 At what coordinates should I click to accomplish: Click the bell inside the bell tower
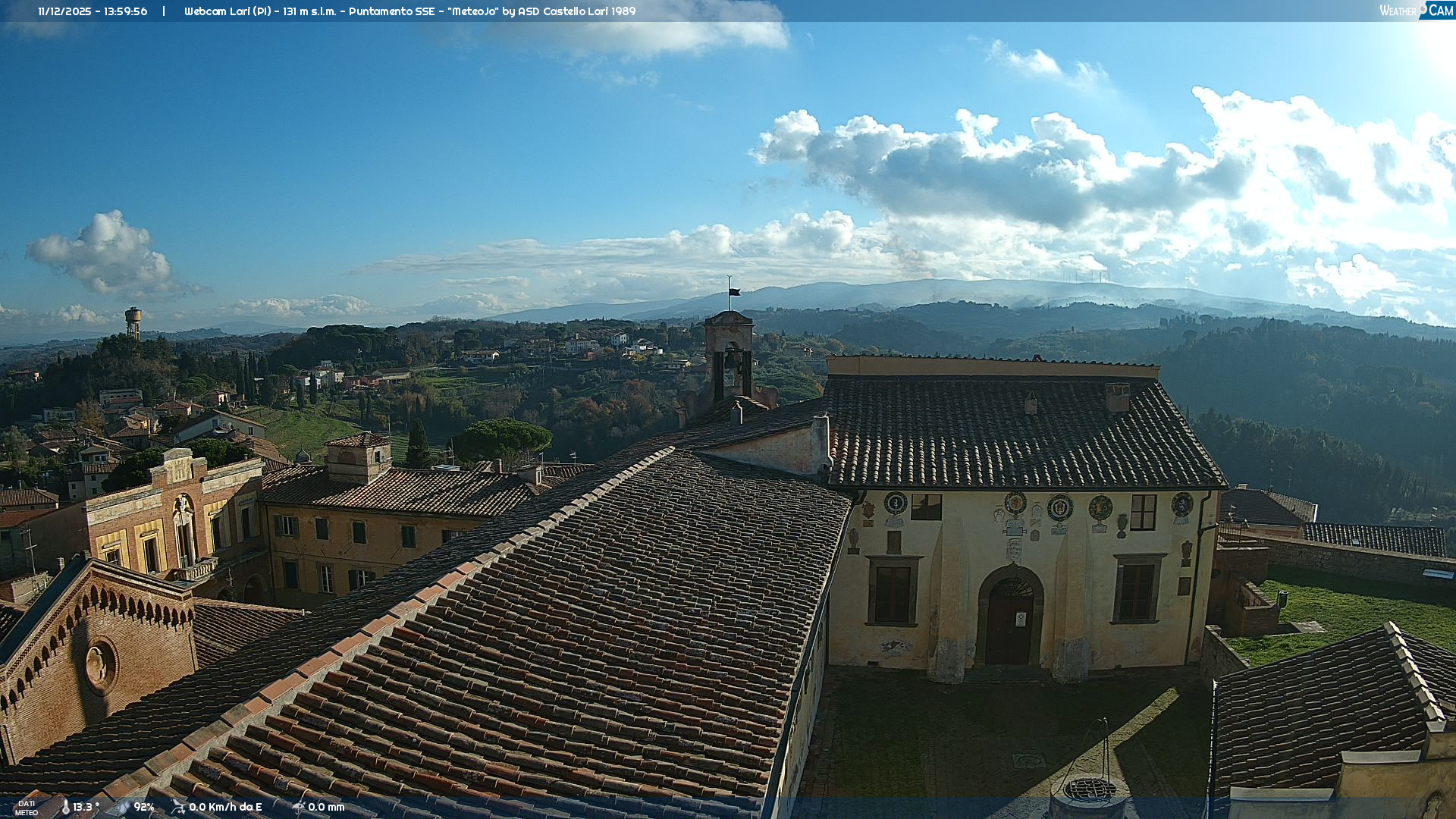[730, 362]
